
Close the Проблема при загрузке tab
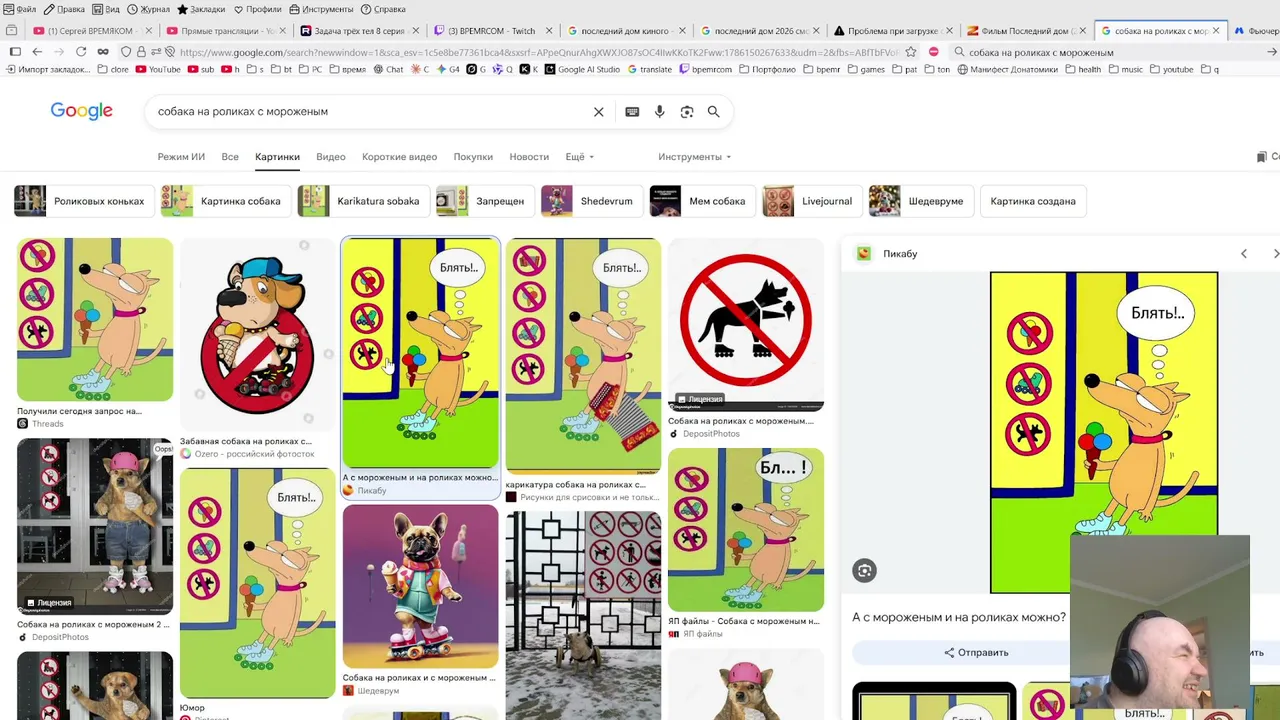947,31
